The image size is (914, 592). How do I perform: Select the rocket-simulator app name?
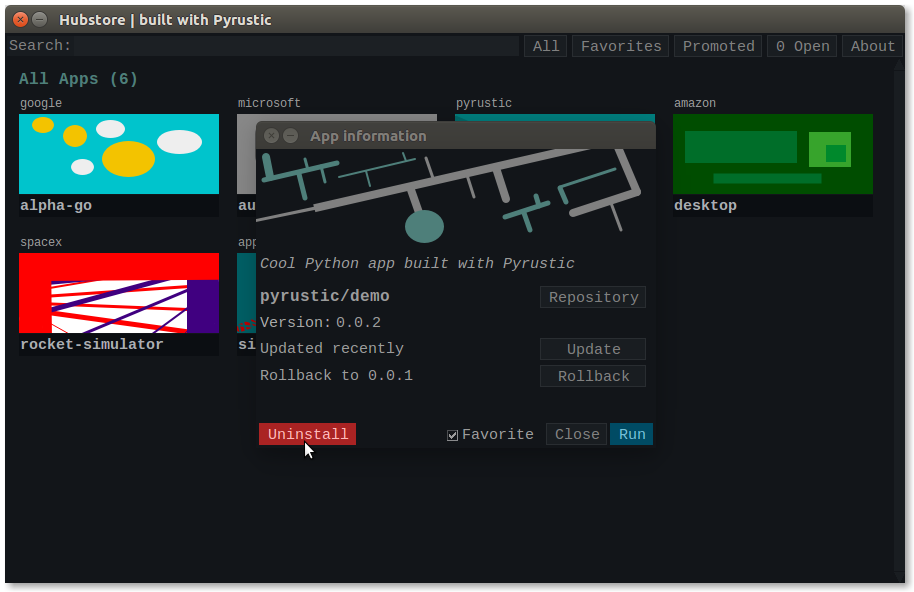pos(92,344)
